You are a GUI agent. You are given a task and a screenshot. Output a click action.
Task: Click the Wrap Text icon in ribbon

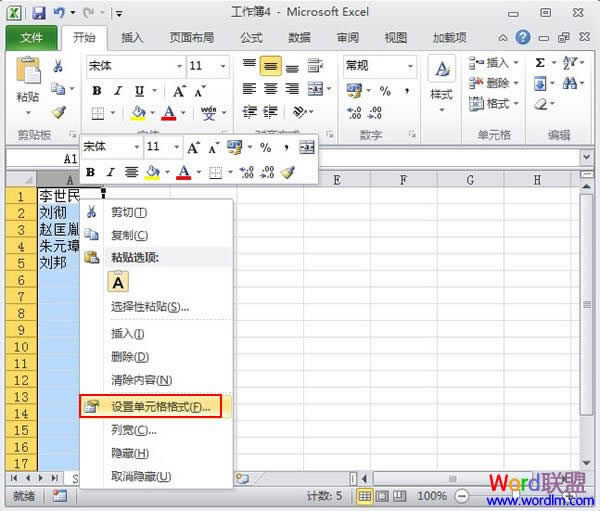(315, 65)
